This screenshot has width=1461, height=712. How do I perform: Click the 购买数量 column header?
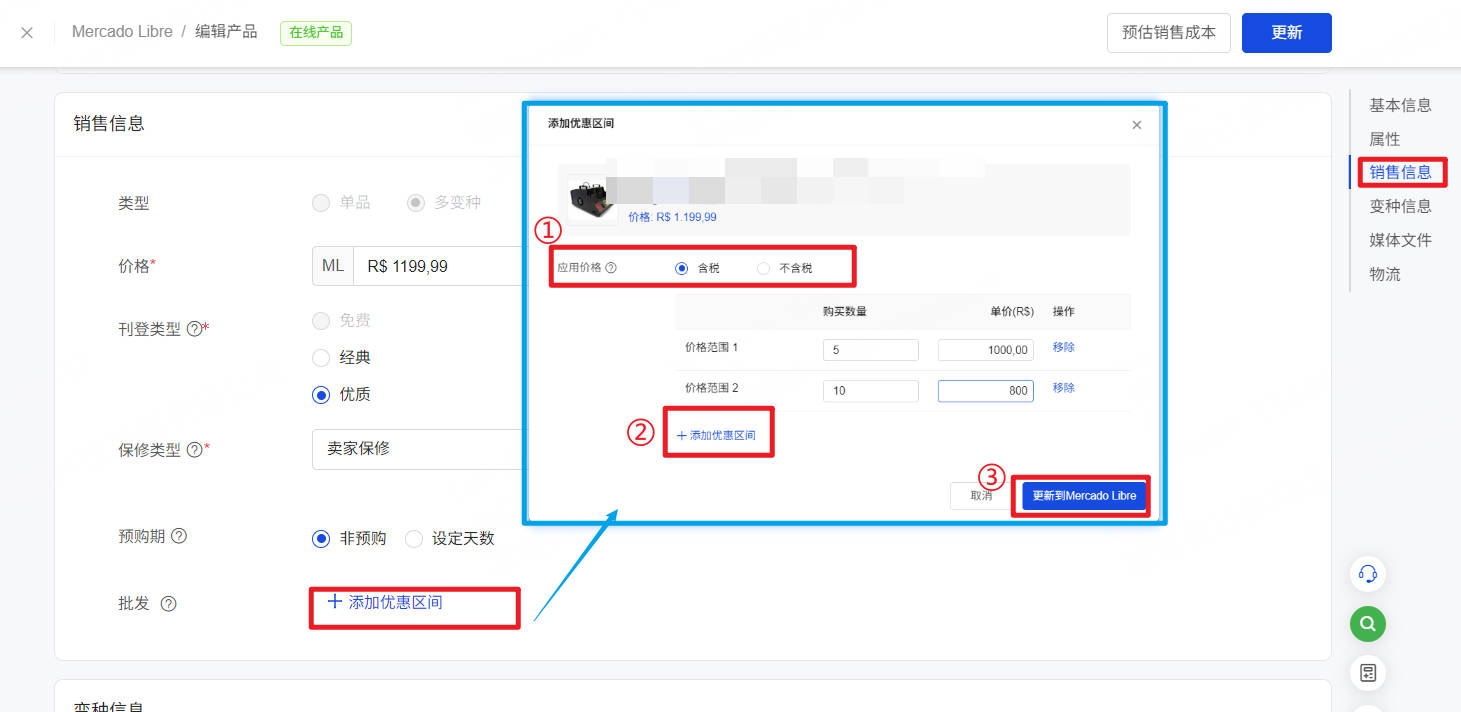844,311
